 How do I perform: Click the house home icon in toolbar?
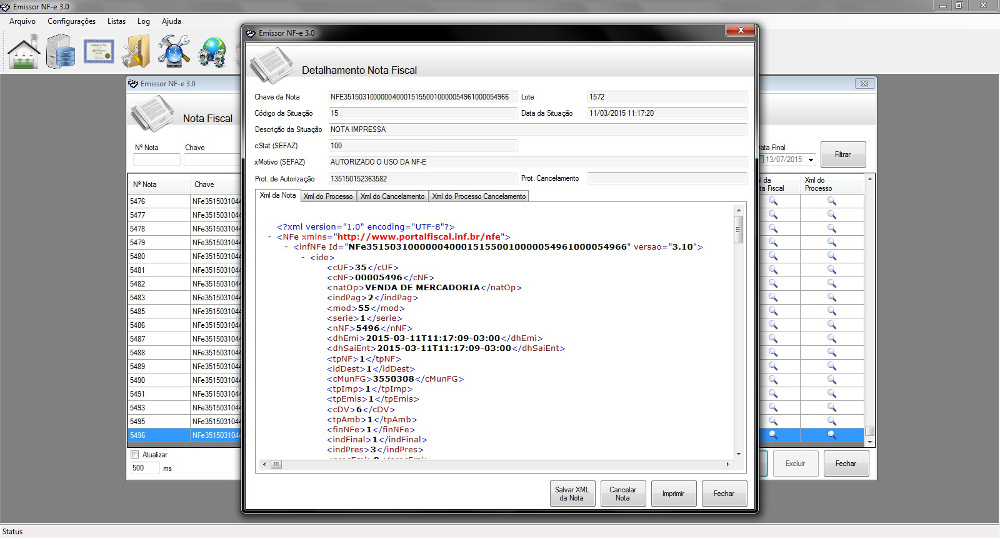click(23, 51)
